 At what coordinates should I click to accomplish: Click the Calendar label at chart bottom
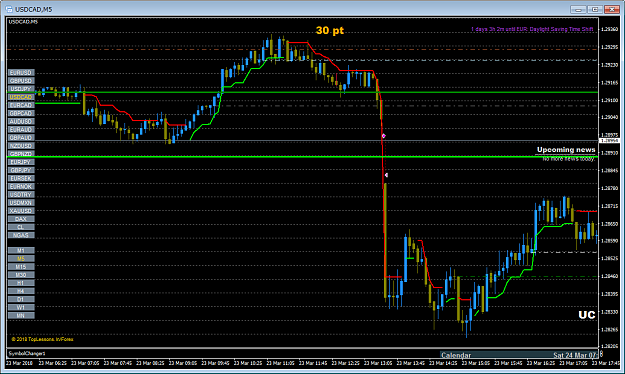coord(456,355)
